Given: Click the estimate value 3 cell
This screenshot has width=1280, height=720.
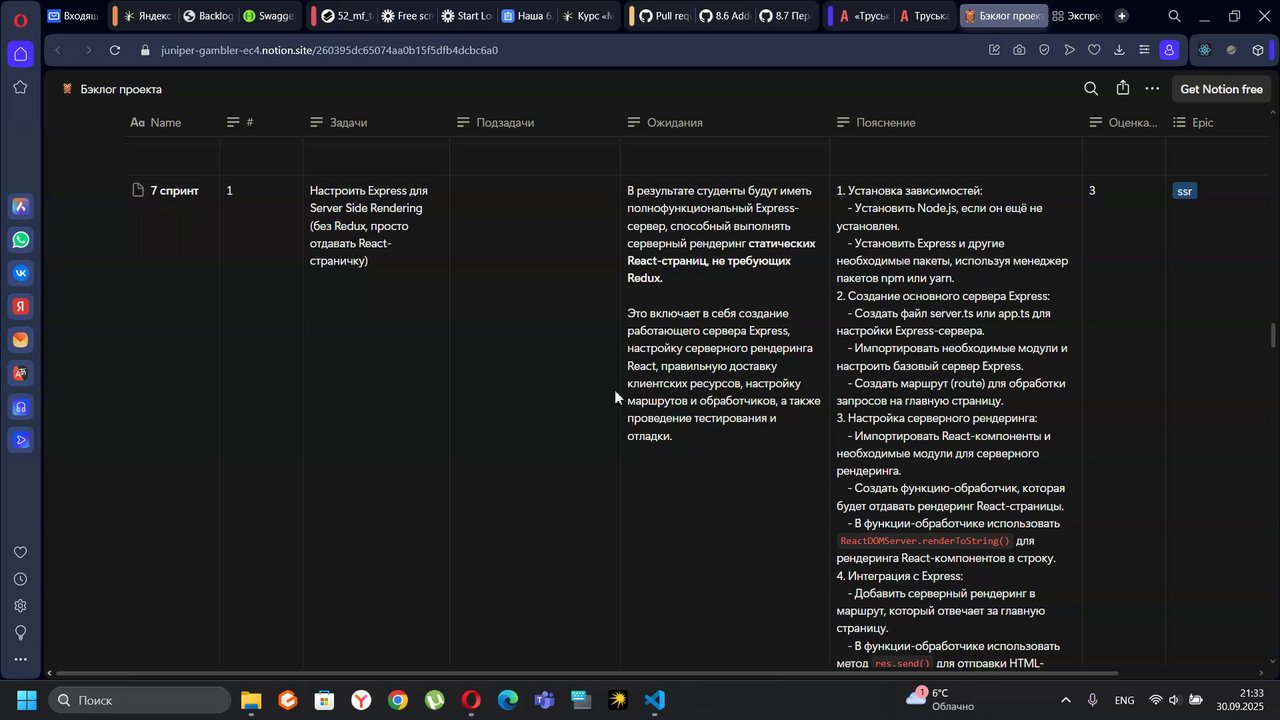Looking at the screenshot, I should 1092,191.
